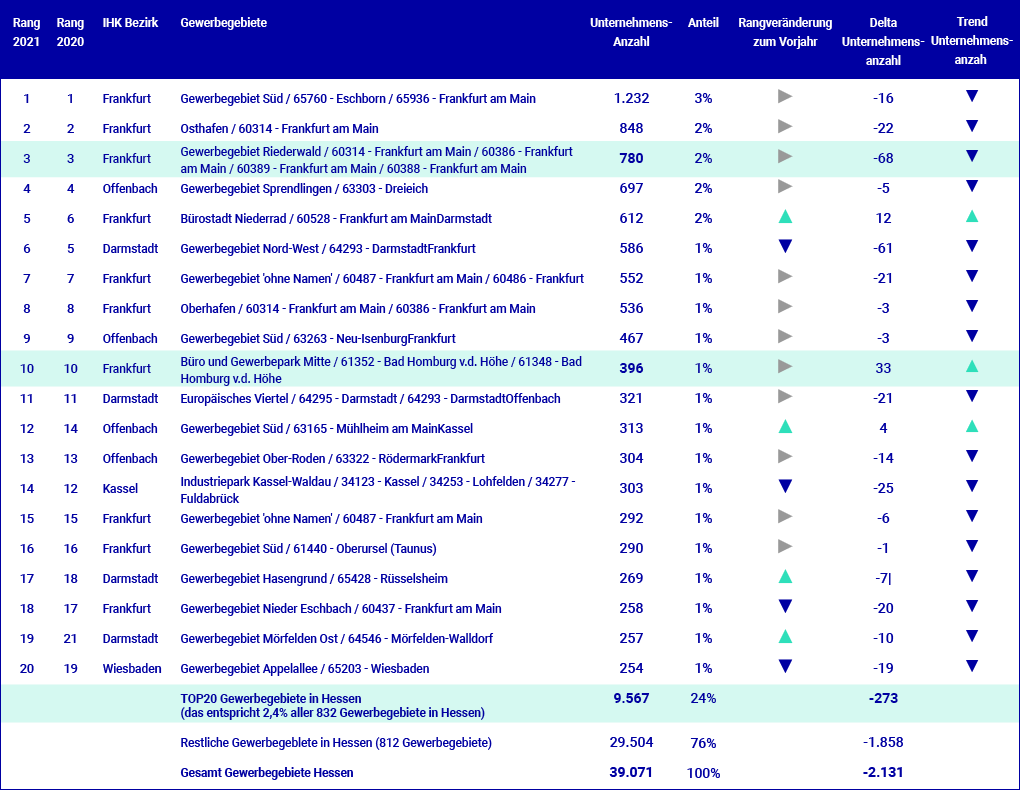Screen dimensions: 1020x790
Task: Click rank-change down arrow for Industriepark Kassel-Waldau
Action: click(x=785, y=487)
